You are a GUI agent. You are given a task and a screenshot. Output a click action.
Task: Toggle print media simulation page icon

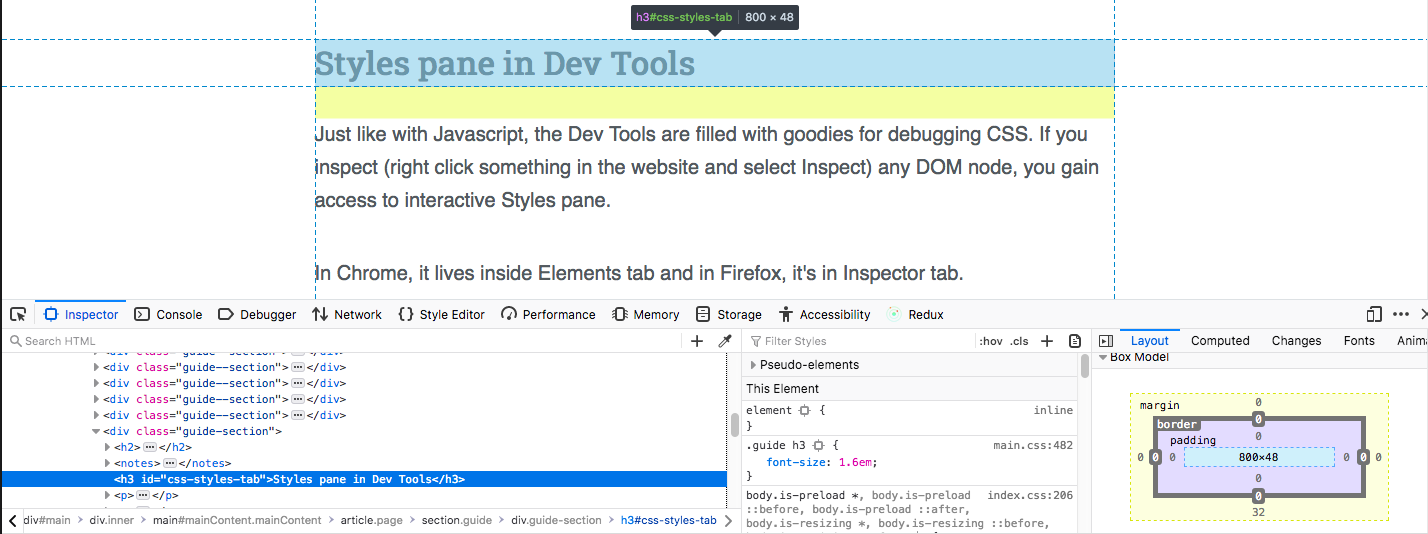(x=1075, y=341)
